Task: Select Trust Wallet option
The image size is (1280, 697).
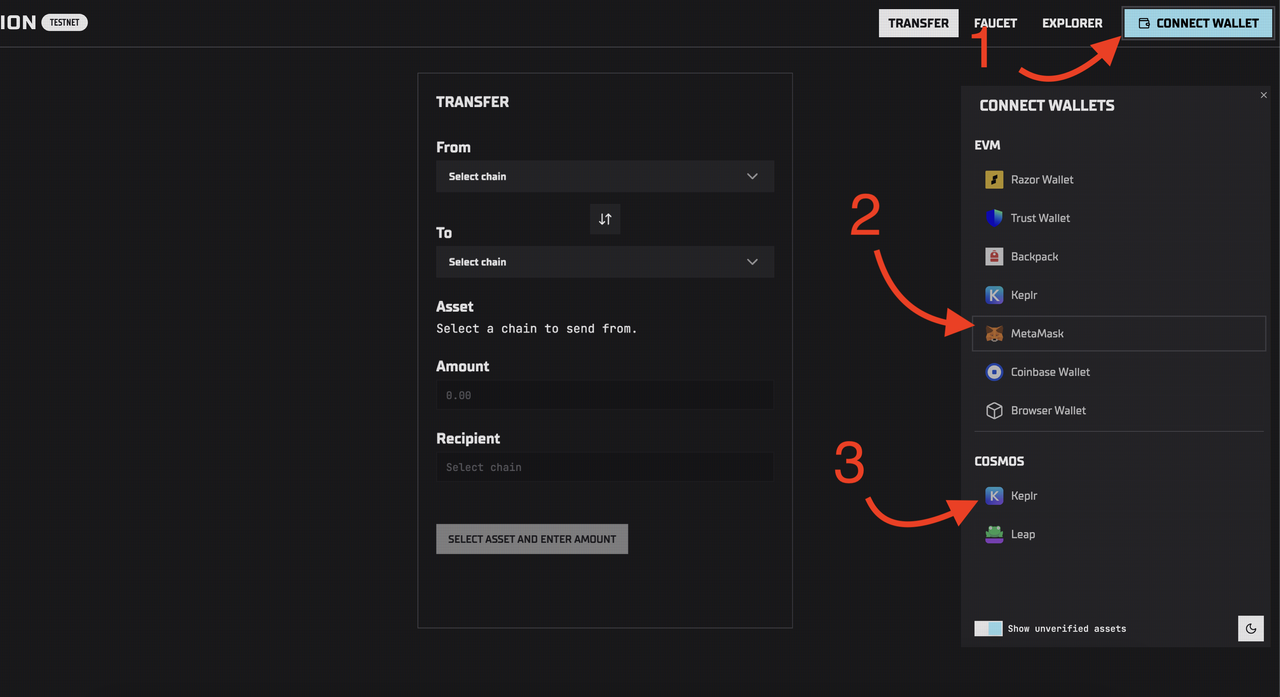Action: pyautogui.click(x=1118, y=218)
